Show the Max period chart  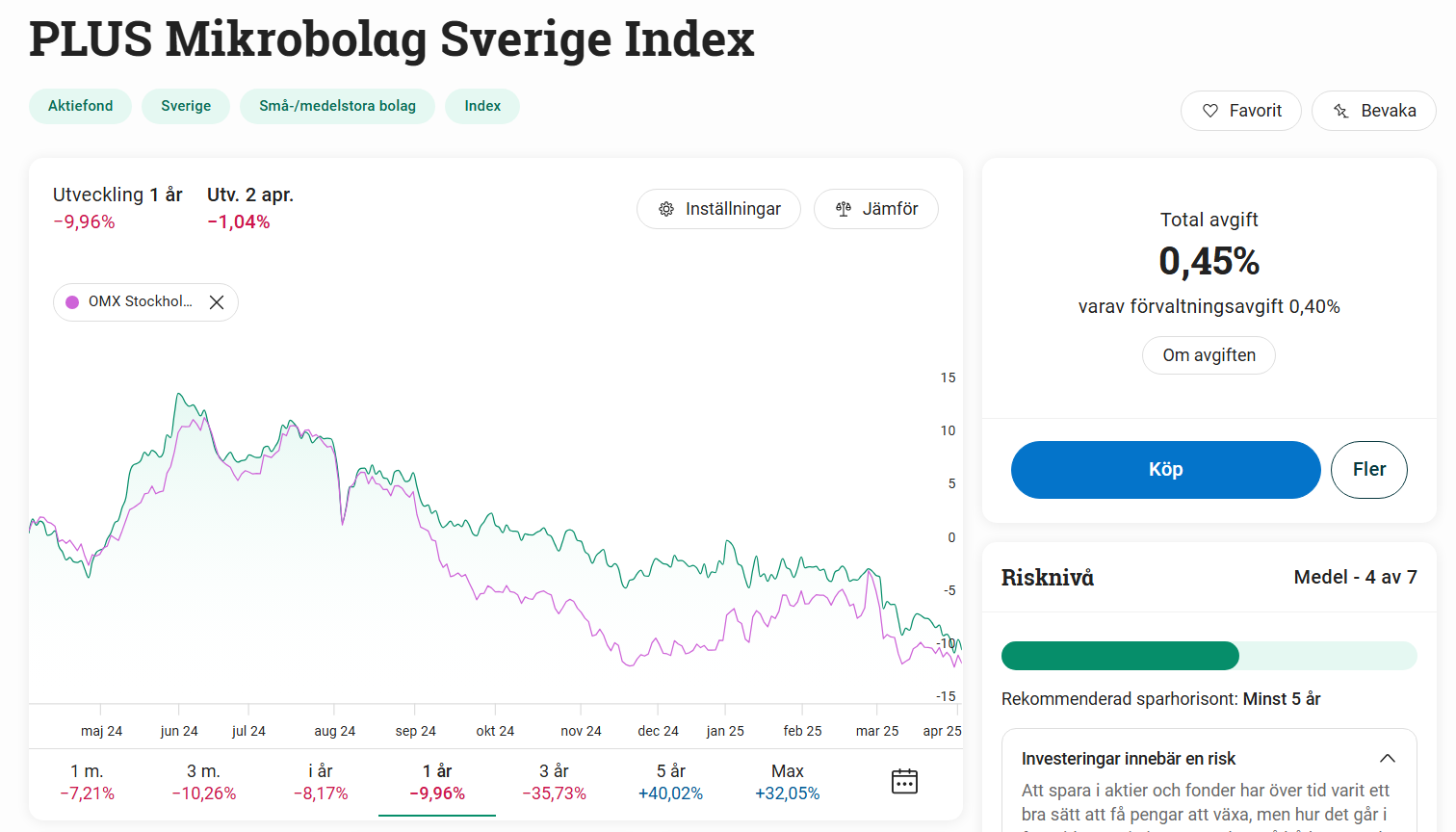[x=787, y=782]
